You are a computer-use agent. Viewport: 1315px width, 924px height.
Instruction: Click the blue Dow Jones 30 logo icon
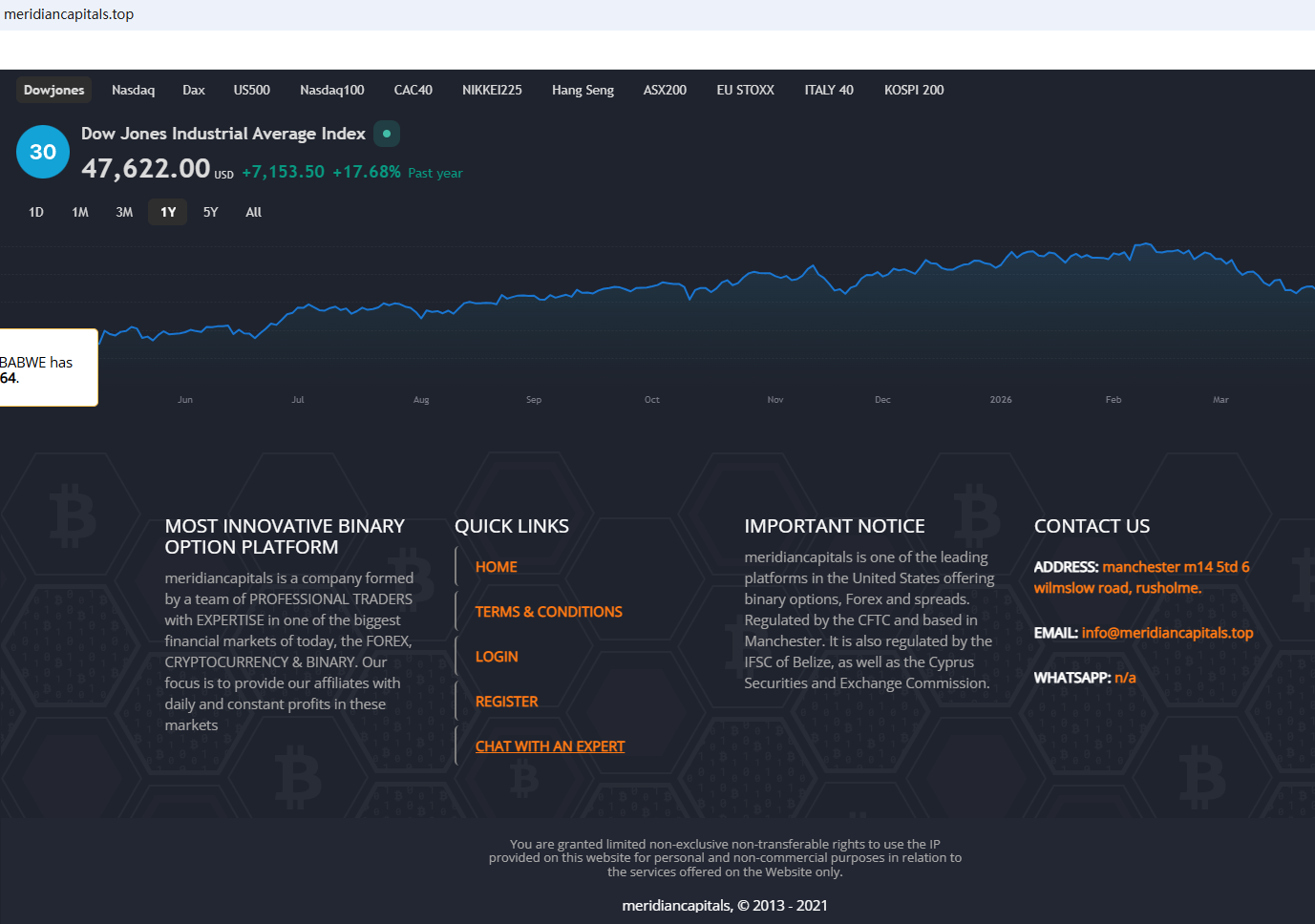point(43,152)
